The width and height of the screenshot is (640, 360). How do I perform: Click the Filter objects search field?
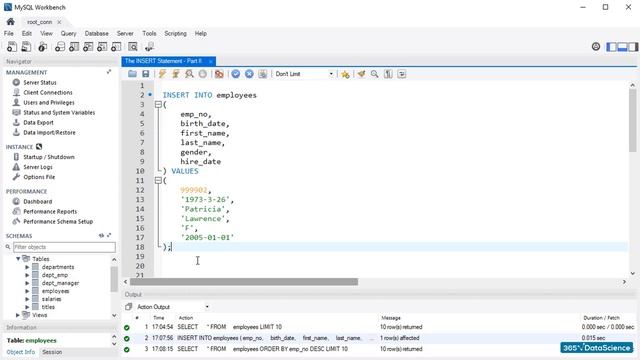[x=64, y=247]
